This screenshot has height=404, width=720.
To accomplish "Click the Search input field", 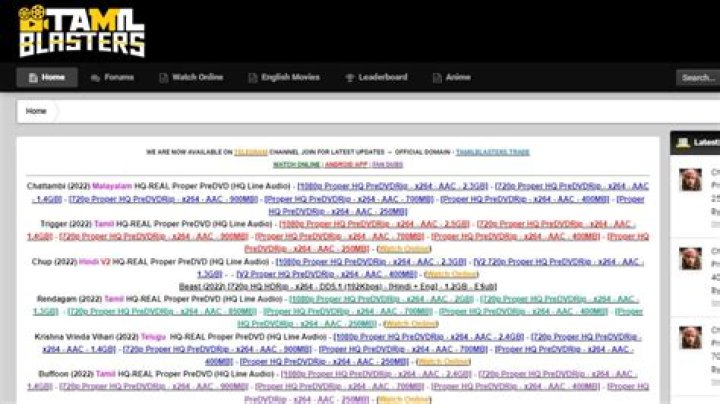I will click(697, 77).
